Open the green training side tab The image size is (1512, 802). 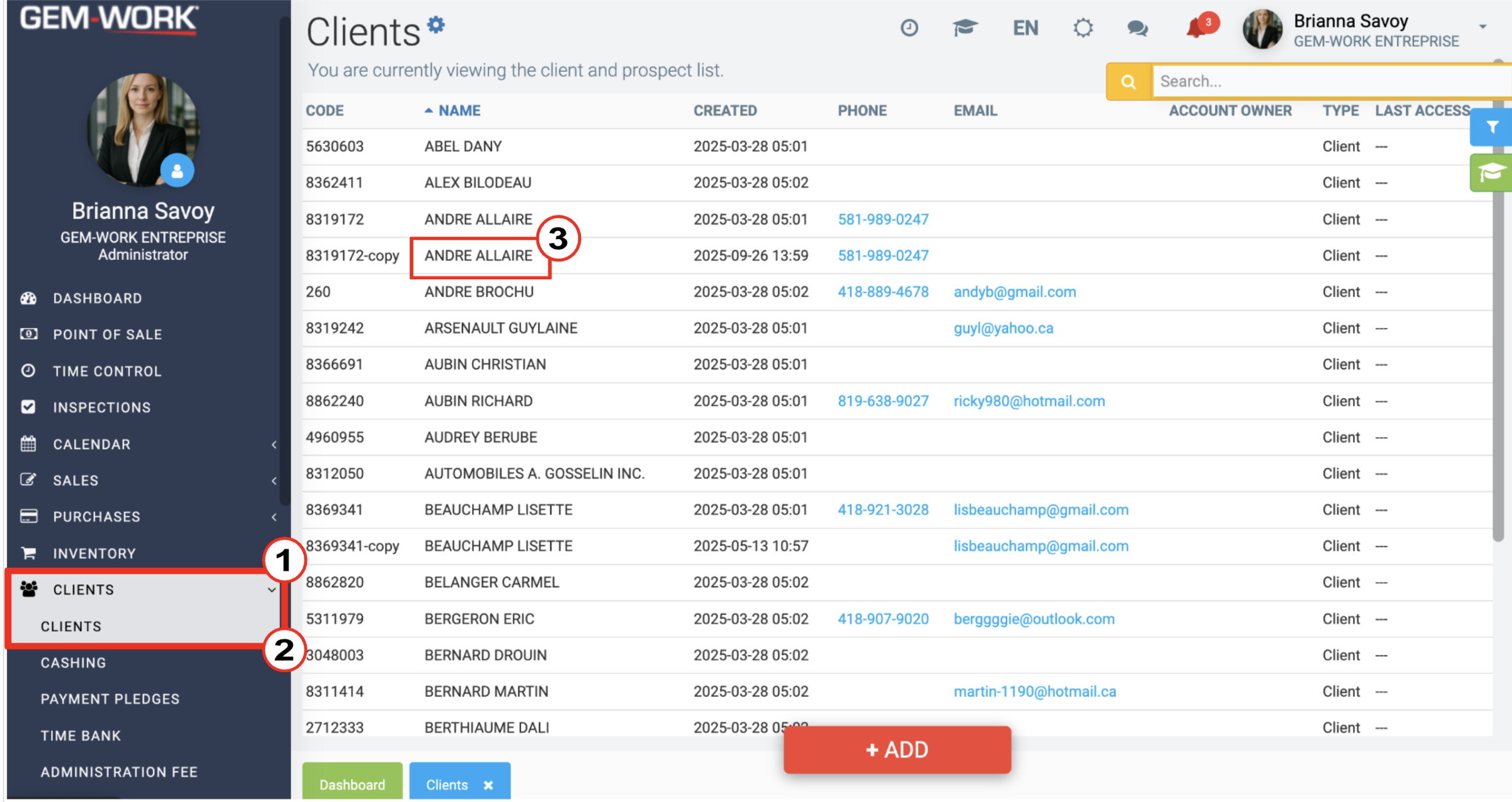click(x=1491, y=173)
